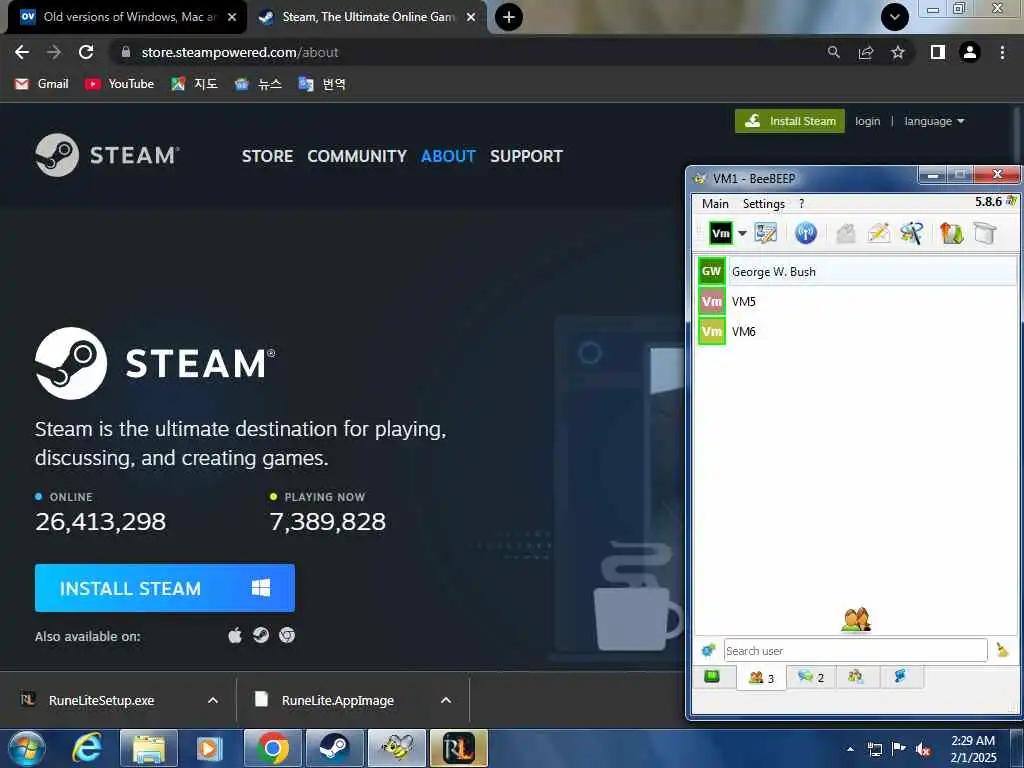Open the STORE navigation item
Viewport: 1024px width, 768px height.
point(267,156)
